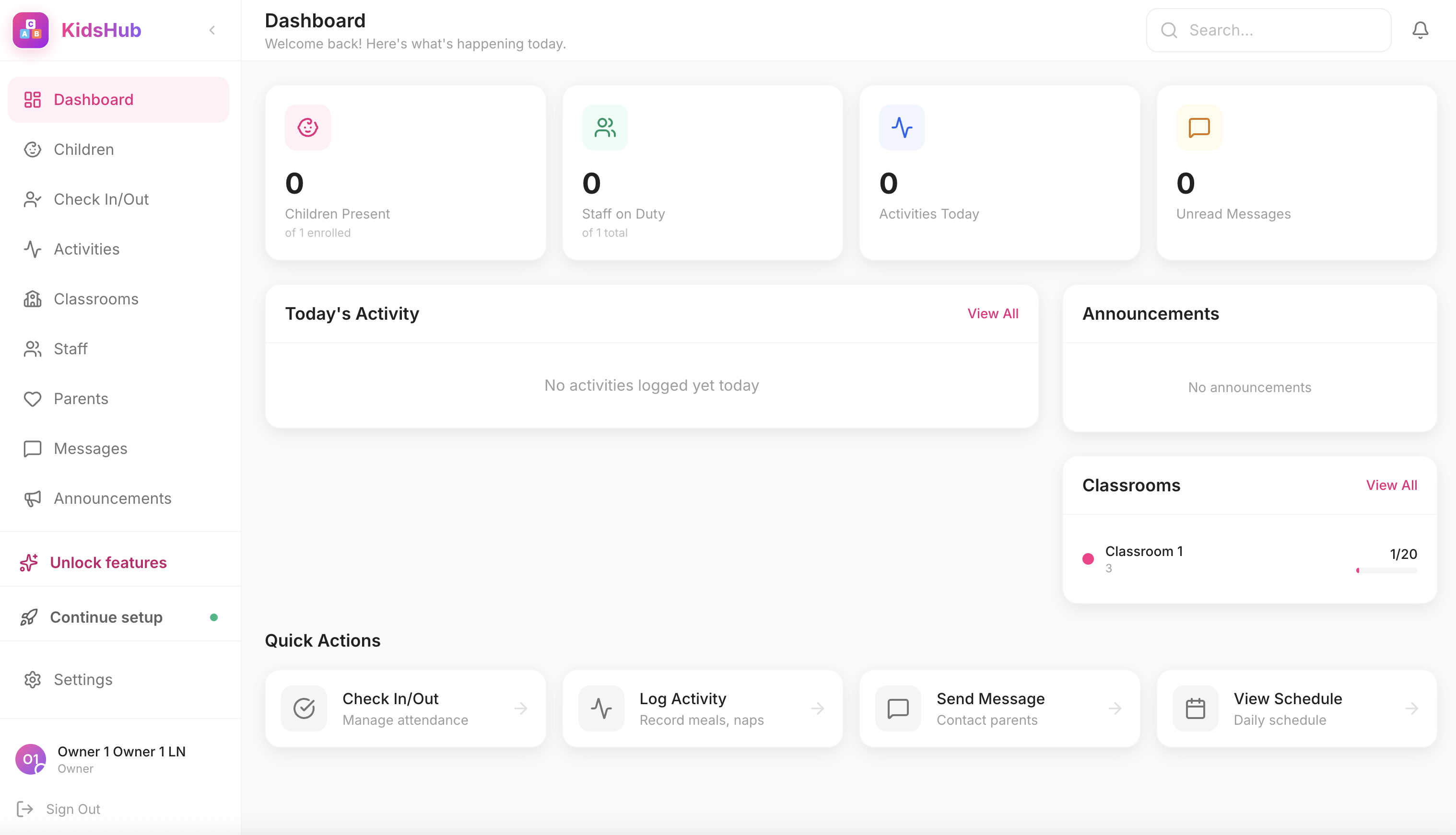Click the Sign Out icon
This screenshot has height=835, width=1456.
pos(24,809)
